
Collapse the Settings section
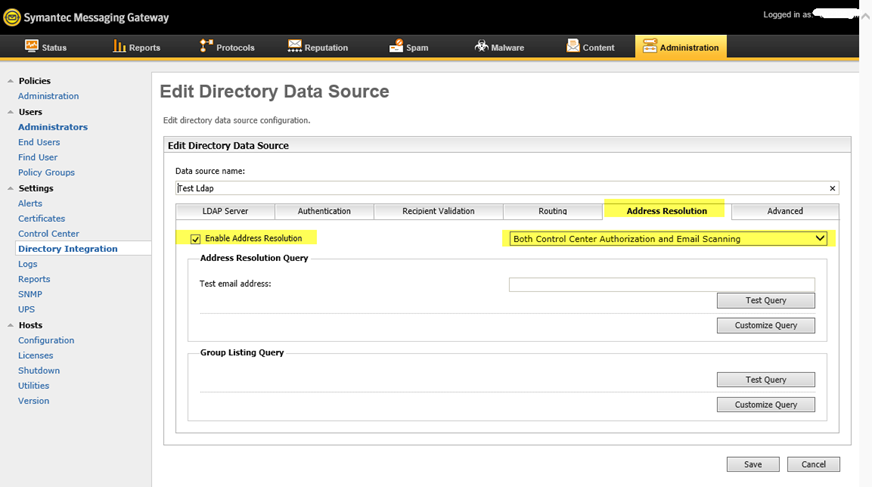(10, 188)
